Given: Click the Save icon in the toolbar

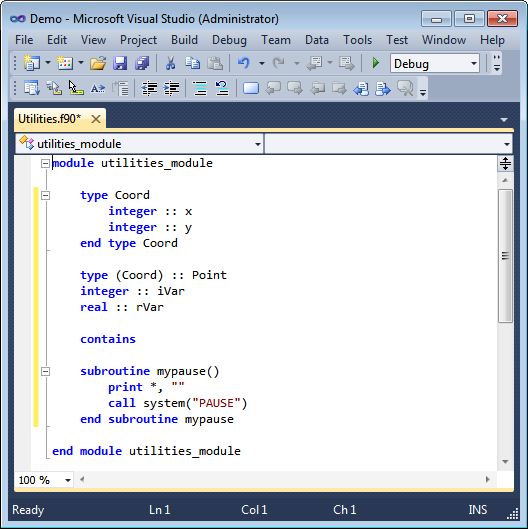Looking at the screenshot, I should [x=120, y=63].
